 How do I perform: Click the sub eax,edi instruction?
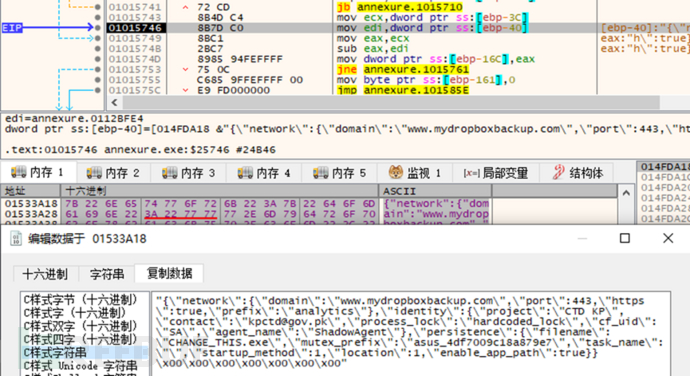point(372,48)
